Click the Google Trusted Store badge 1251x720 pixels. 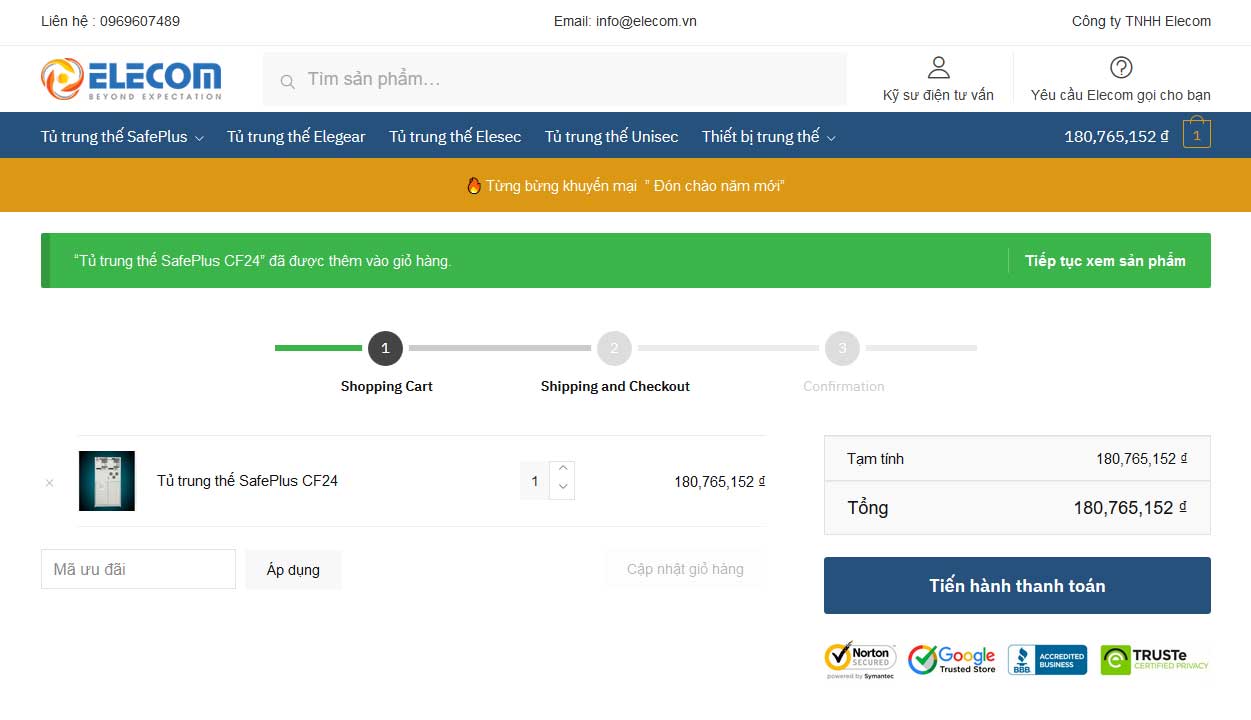[x=952, y=660]
